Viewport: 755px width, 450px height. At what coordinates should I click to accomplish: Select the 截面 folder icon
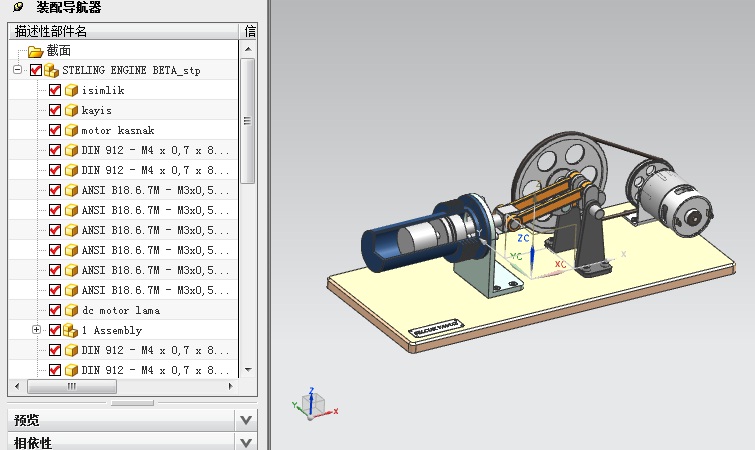(x=35, y=51)
